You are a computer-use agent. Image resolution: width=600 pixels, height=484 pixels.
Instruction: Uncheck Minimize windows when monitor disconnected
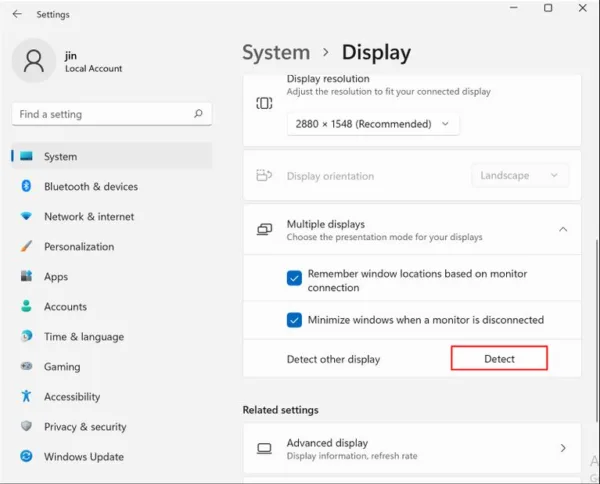click(294, 320)
